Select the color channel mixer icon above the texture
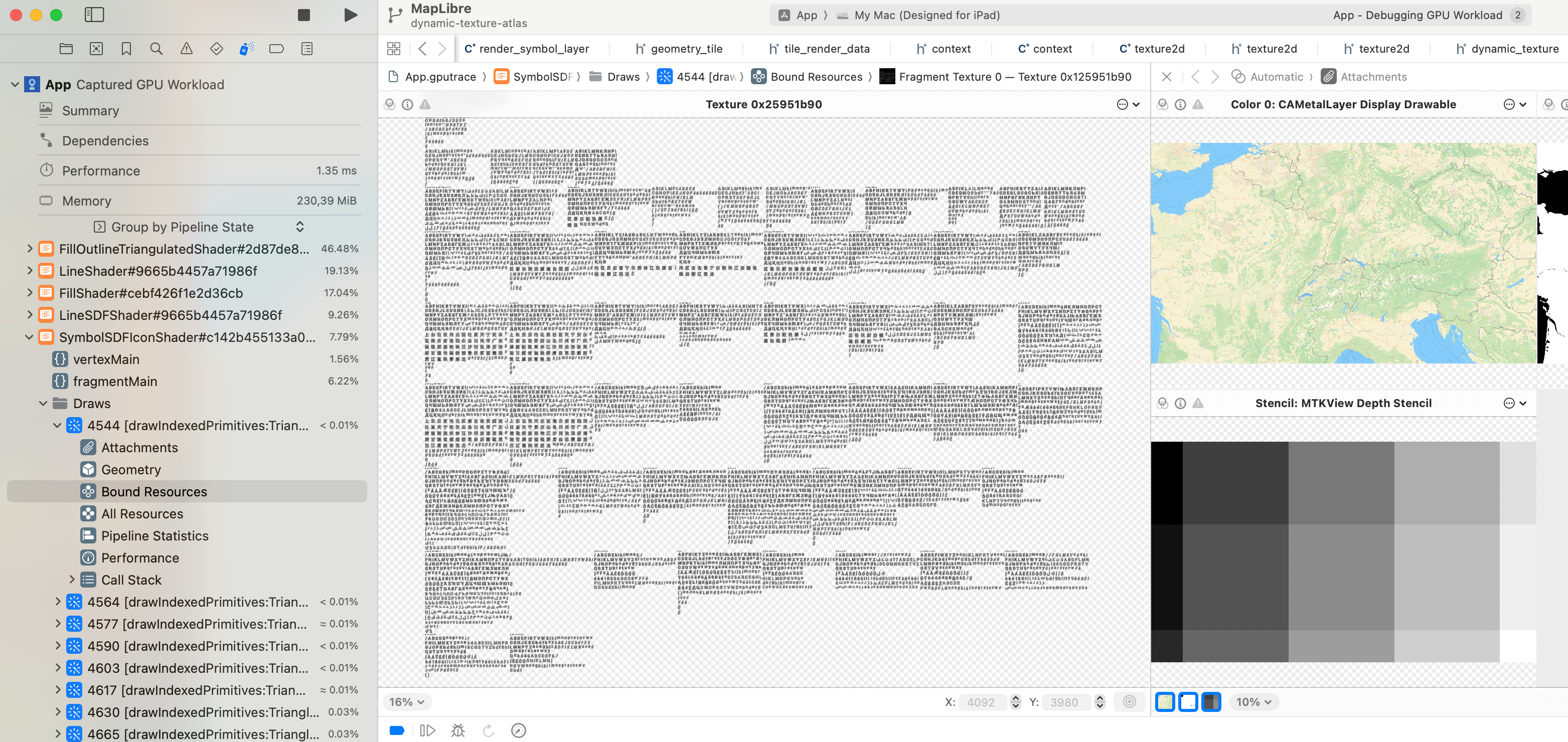1568x742 pixels. [x=390, y=104]
